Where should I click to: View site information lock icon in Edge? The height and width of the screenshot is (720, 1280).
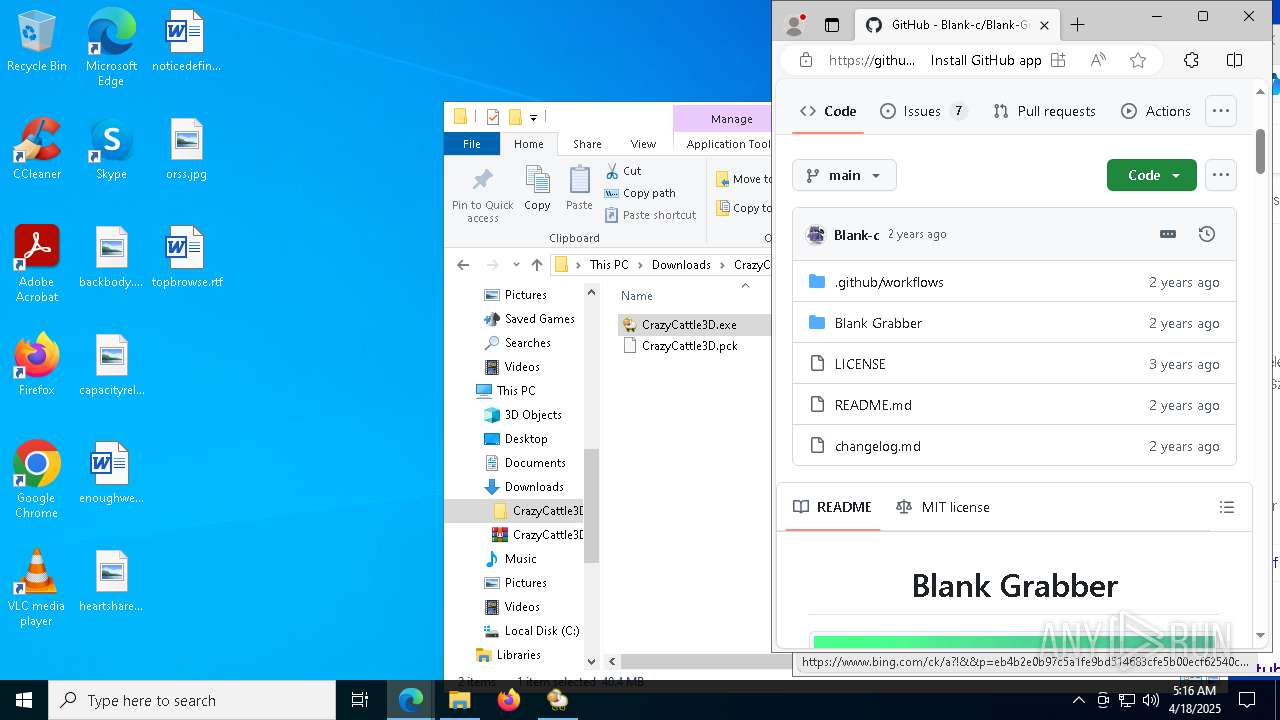[x=806, y=60]
